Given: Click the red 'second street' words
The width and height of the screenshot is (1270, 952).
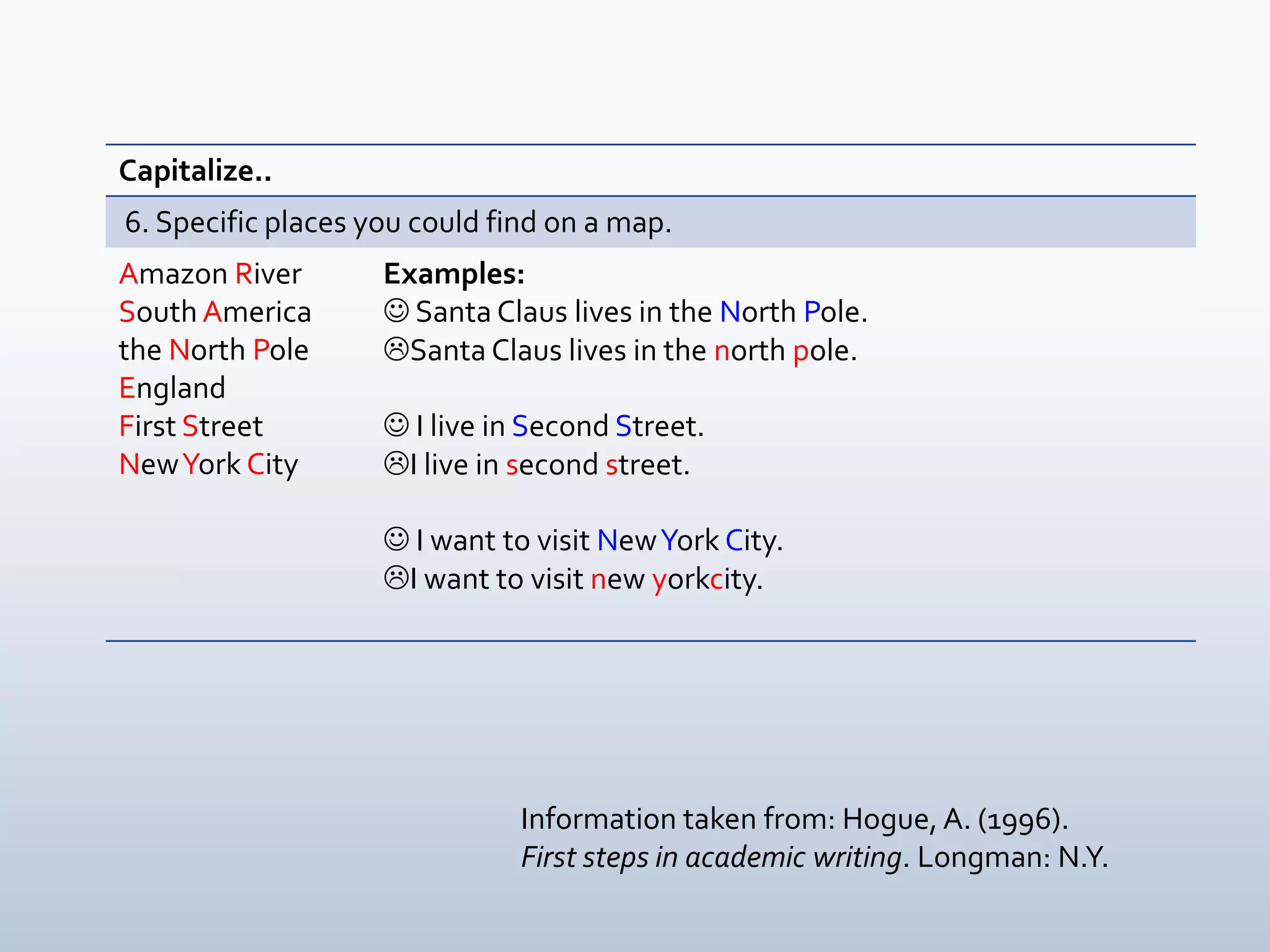Looking at the screenshot, I should pos(597,465).
